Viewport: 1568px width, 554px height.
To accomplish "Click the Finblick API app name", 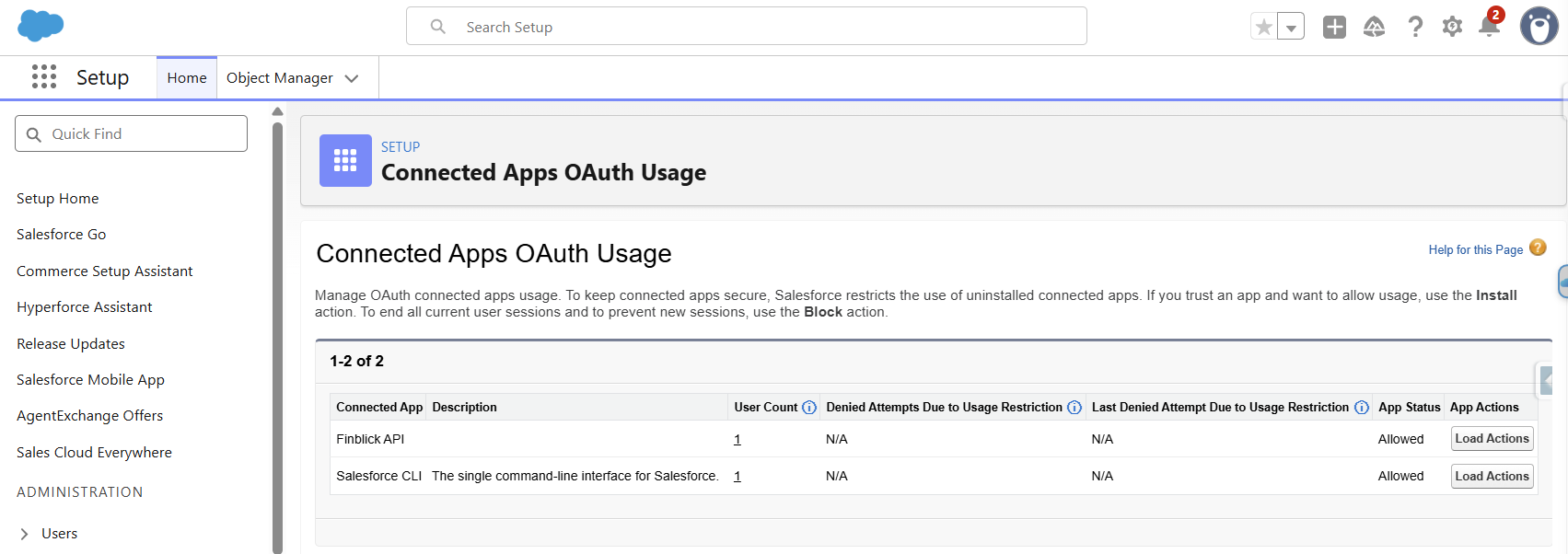I will coord(370,439).
